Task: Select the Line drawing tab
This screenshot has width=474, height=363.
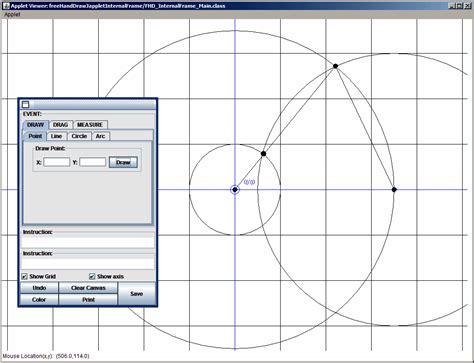Action: (56, 136)
